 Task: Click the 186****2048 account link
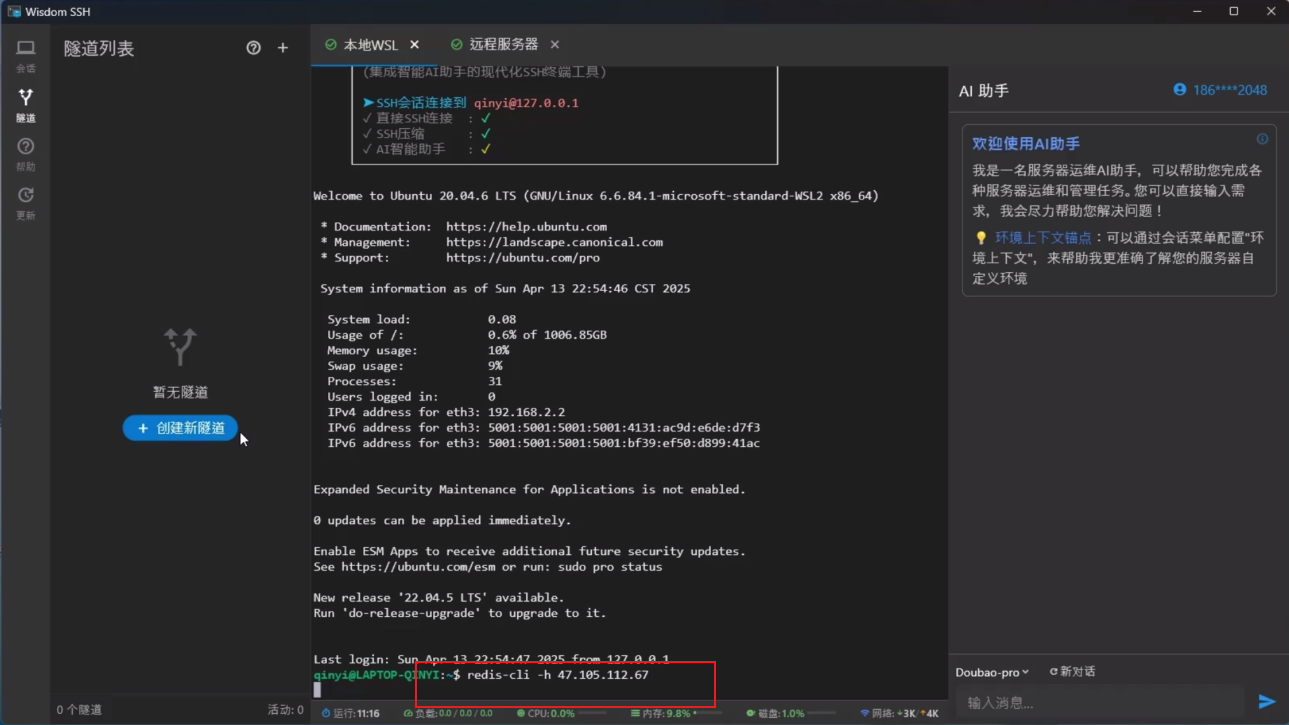click(x=1230, y=90)
